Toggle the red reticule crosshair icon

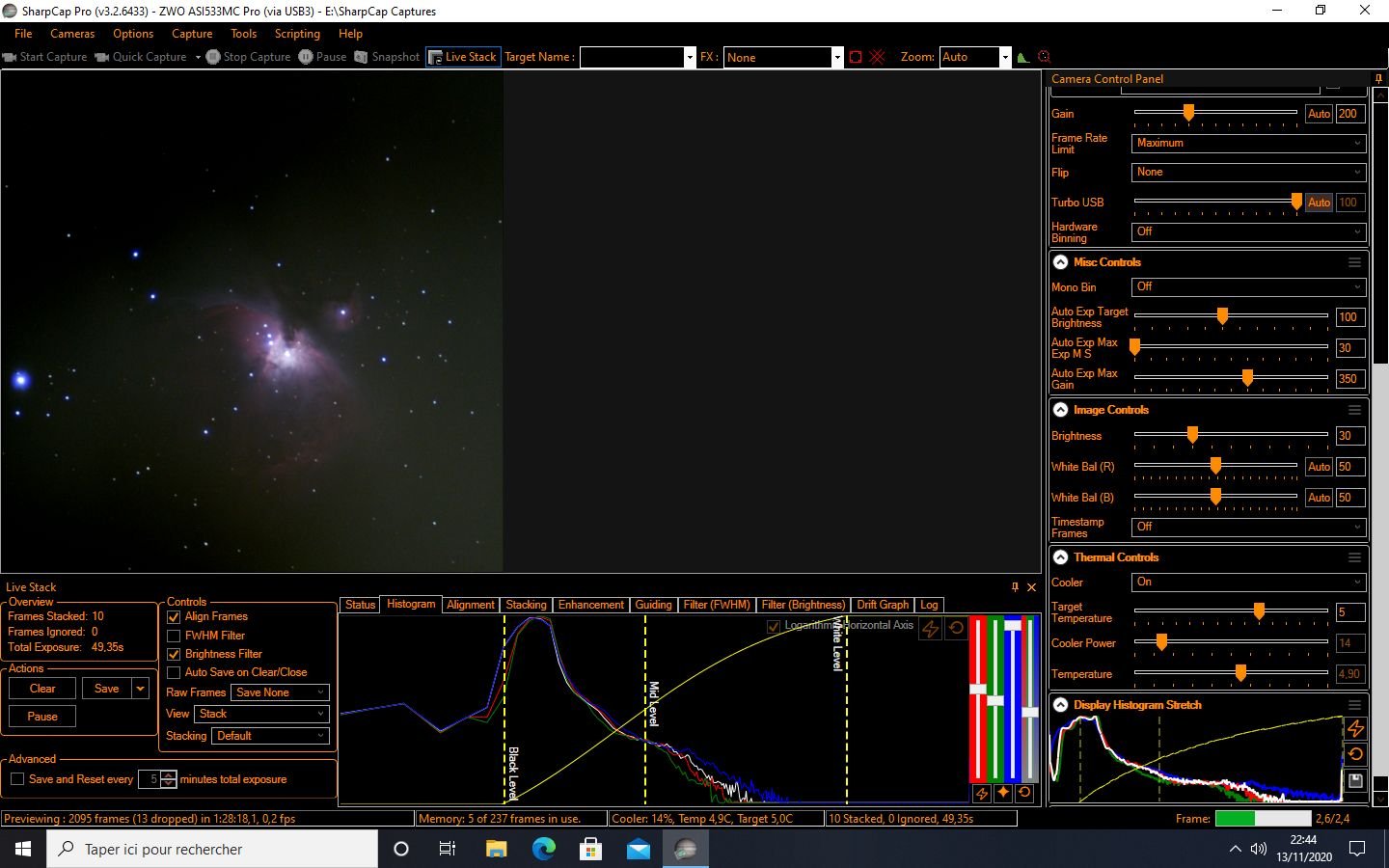[877, 57]
